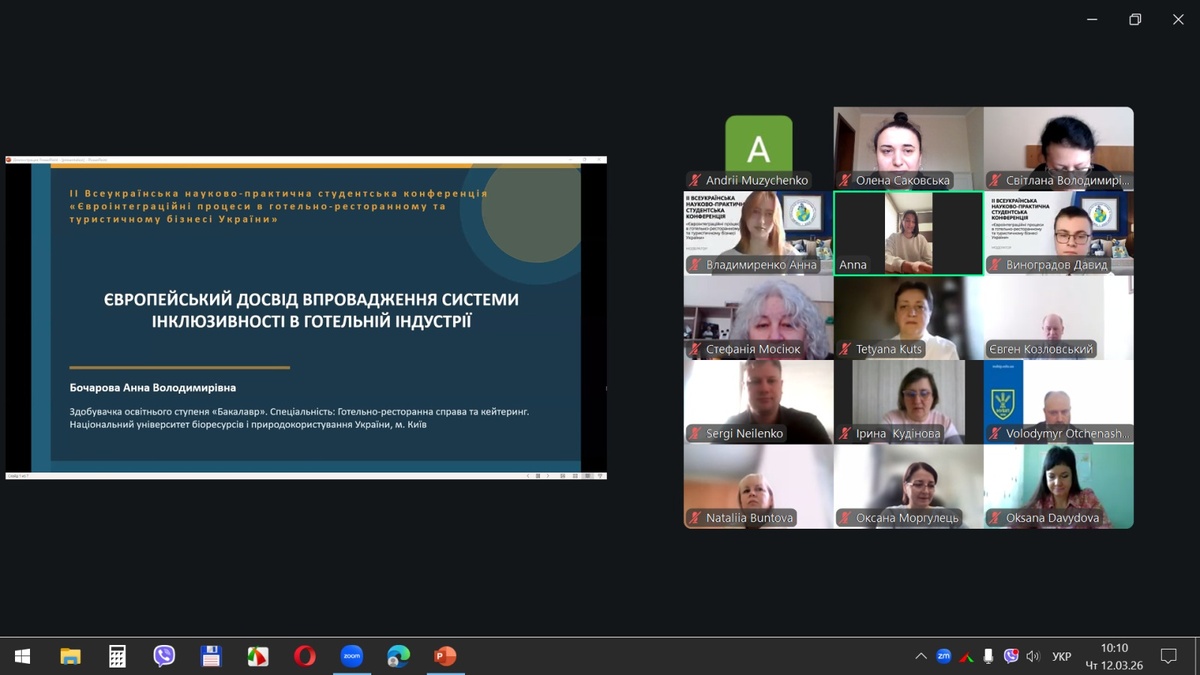The height and width of the screenshot is (675, 1200).
Task: Open File Explorer from the taskbar
Action: pyautogui.click(x=70, y=656)
